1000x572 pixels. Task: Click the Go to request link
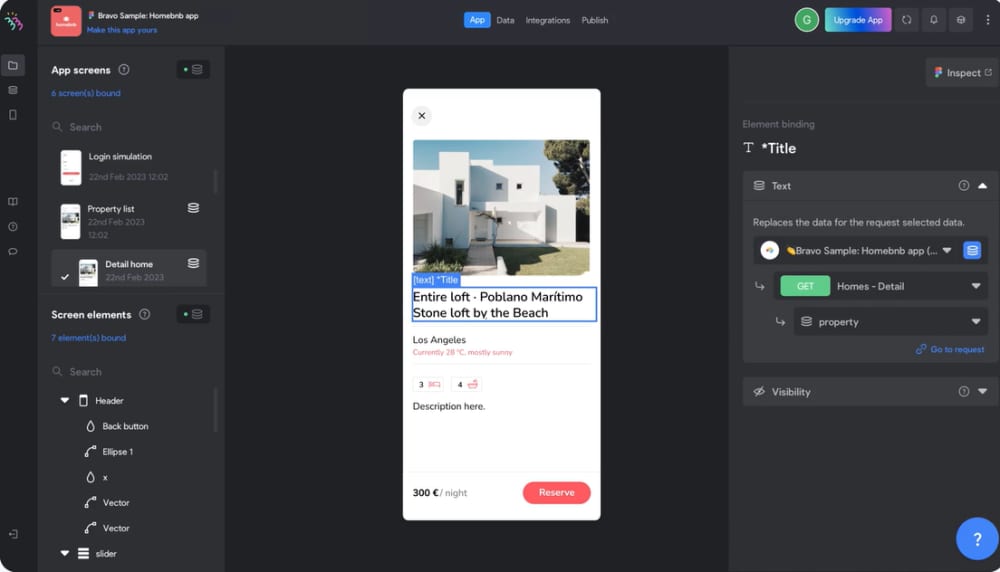tap(950, 349)
